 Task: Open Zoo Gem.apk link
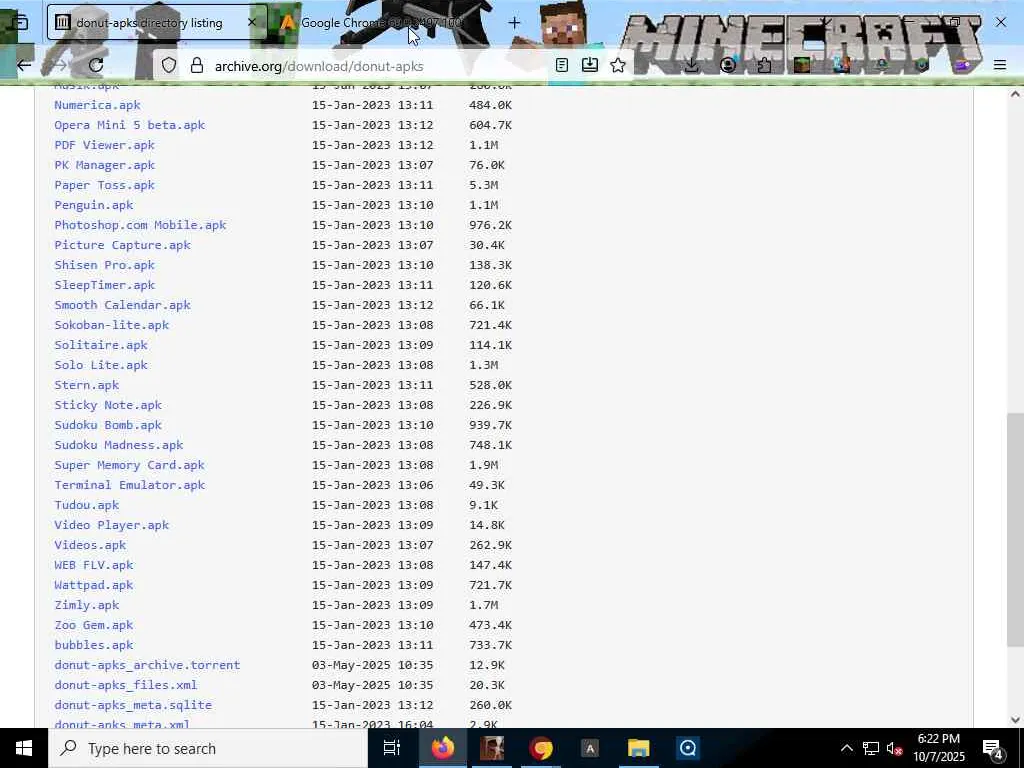[x=93, y=625]
